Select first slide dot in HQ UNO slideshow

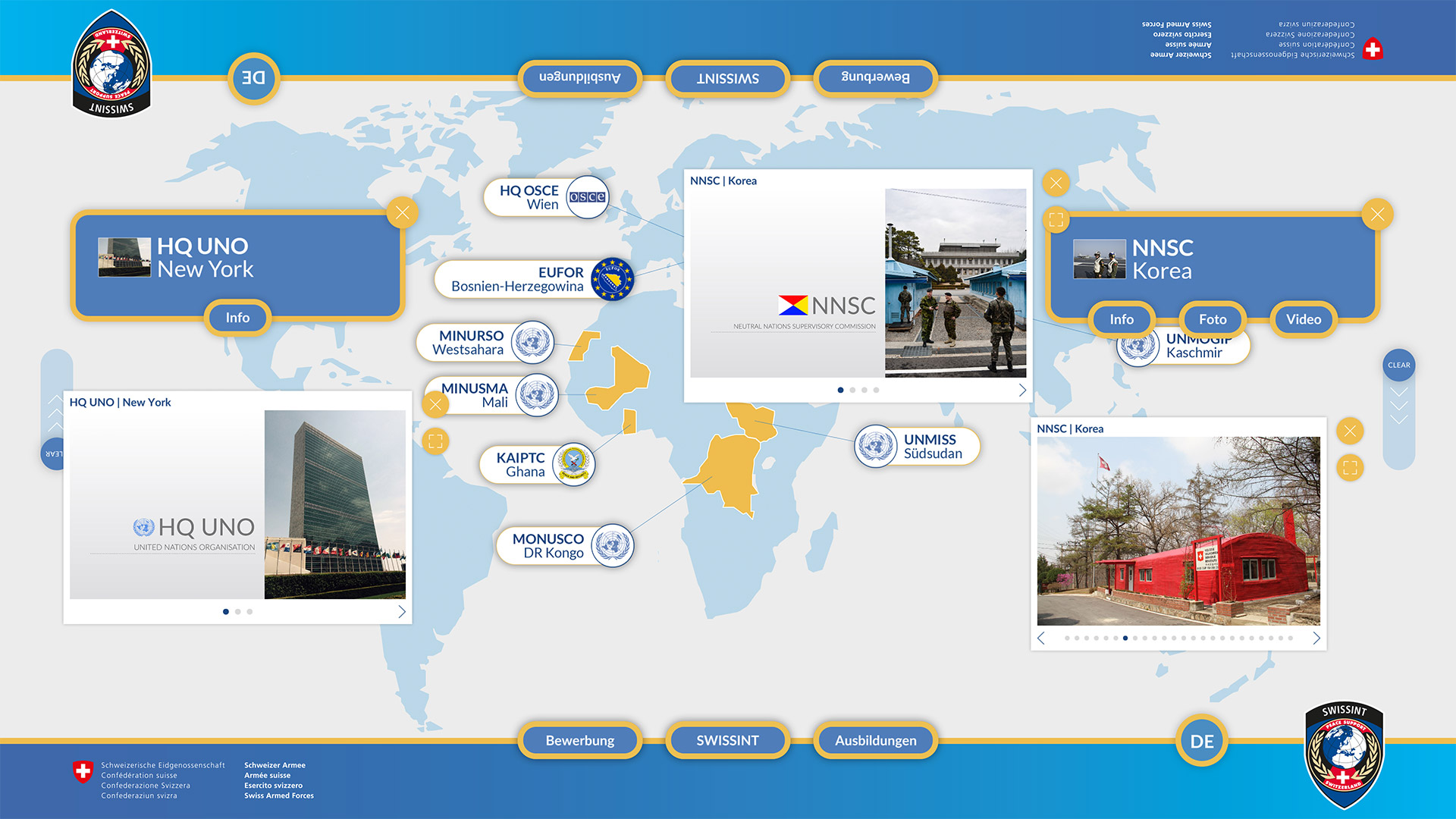[226, 611]
